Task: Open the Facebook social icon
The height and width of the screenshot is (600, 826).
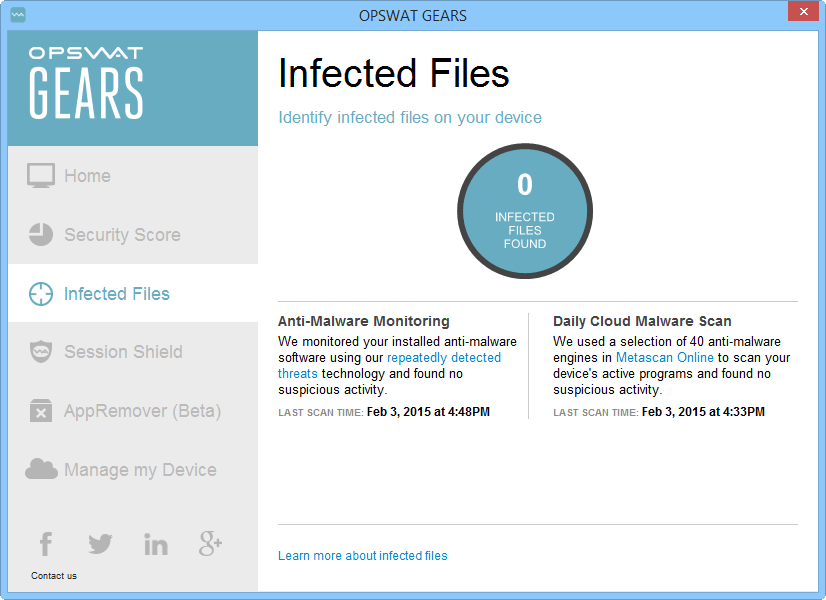Action: point(46,544)
